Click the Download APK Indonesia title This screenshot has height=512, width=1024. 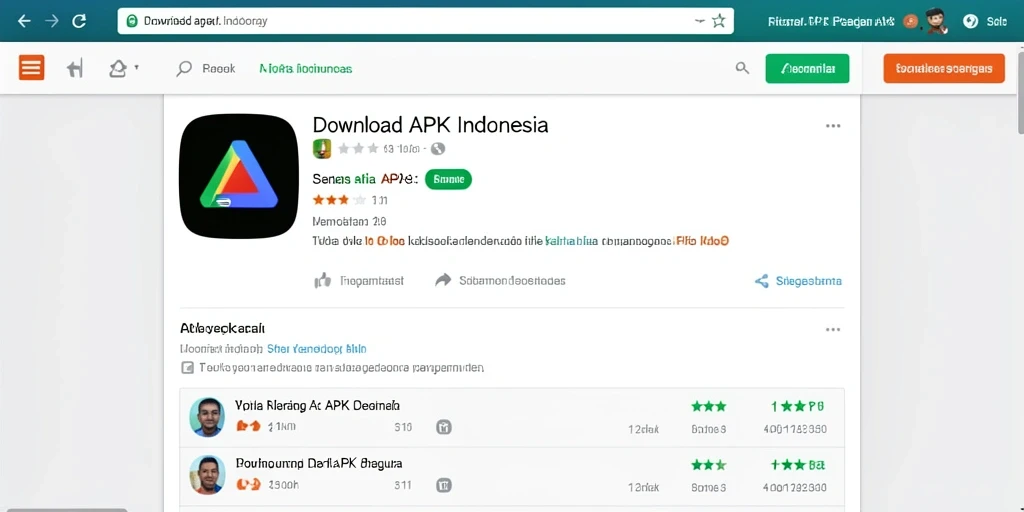tap(430, 125)
